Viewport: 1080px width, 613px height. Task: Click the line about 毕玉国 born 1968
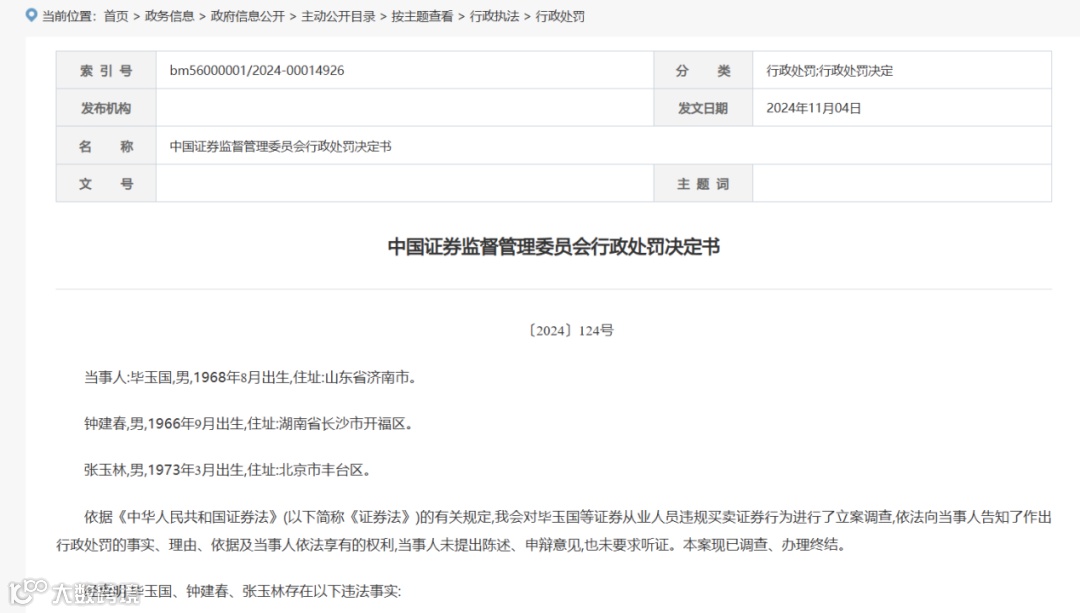tap(250, 377)
